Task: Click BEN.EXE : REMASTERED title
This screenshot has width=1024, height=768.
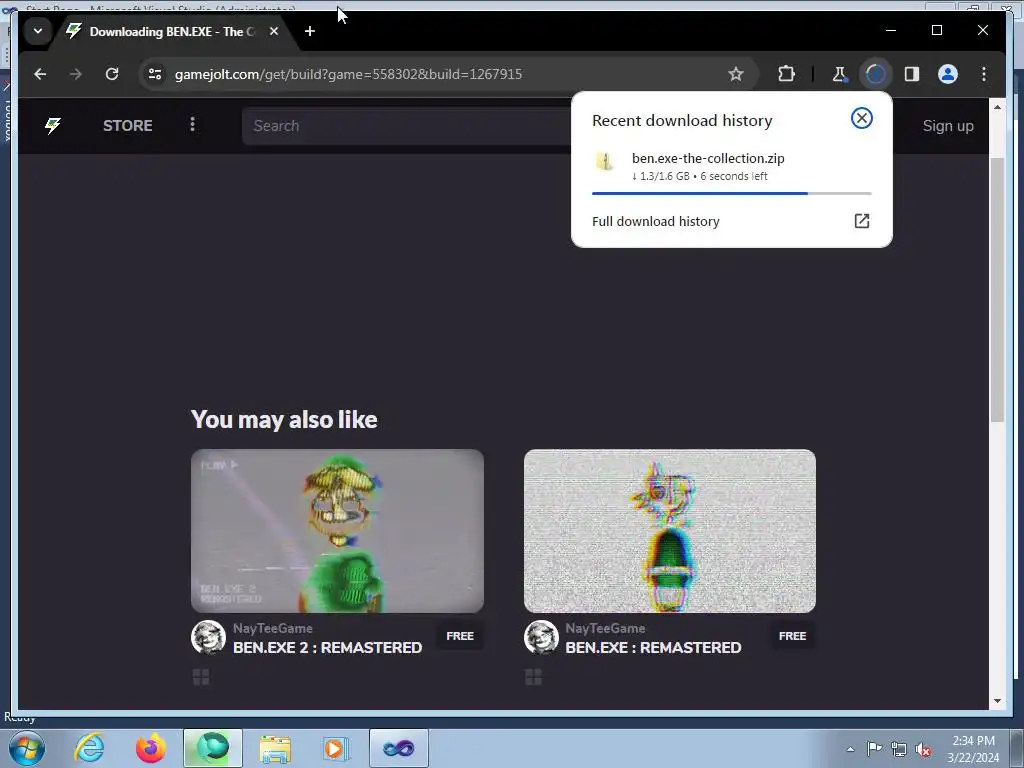Action: click(653, 647)
